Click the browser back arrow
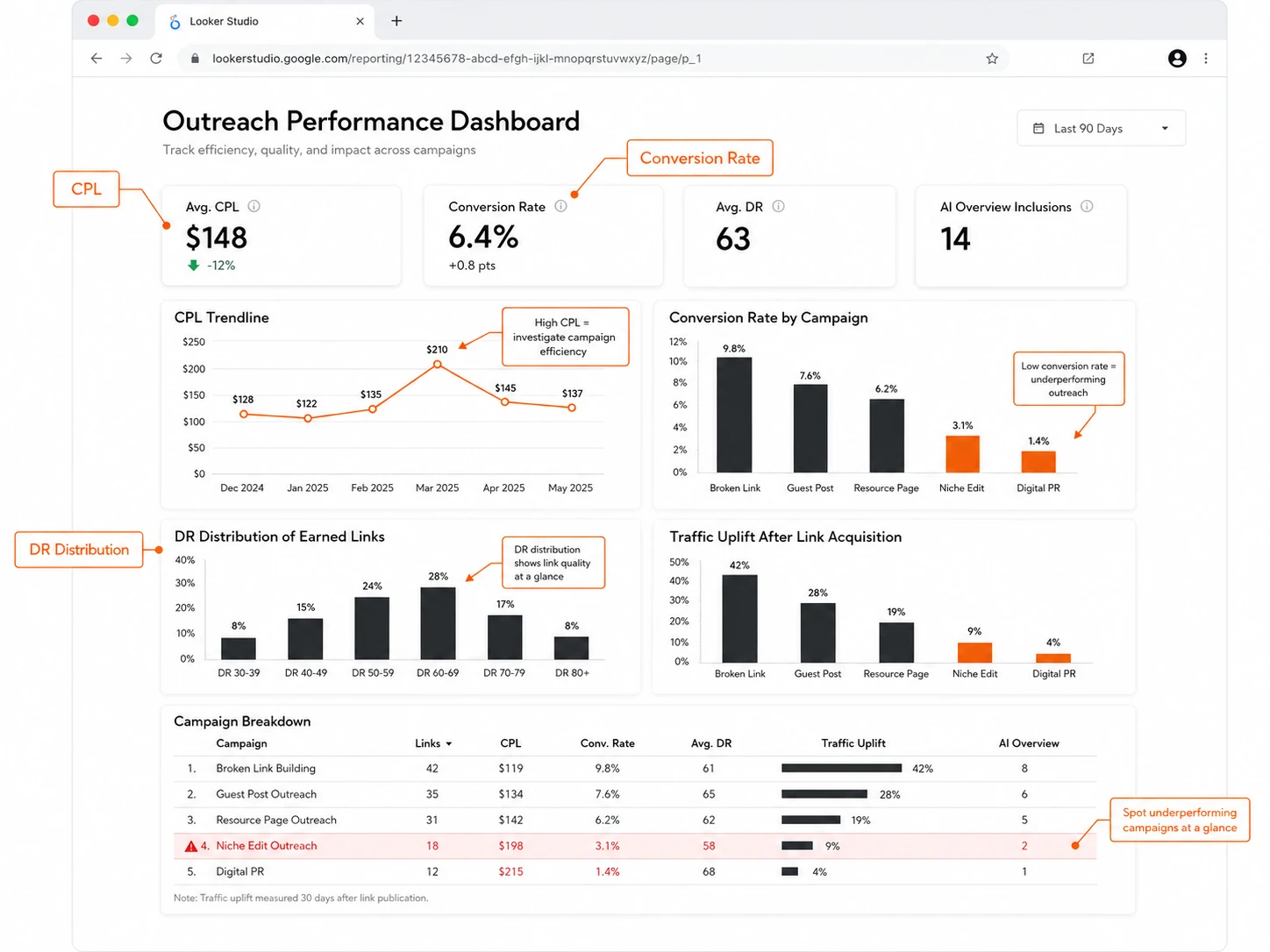This screenshot has width=1270, height=952. coord(96,59)
